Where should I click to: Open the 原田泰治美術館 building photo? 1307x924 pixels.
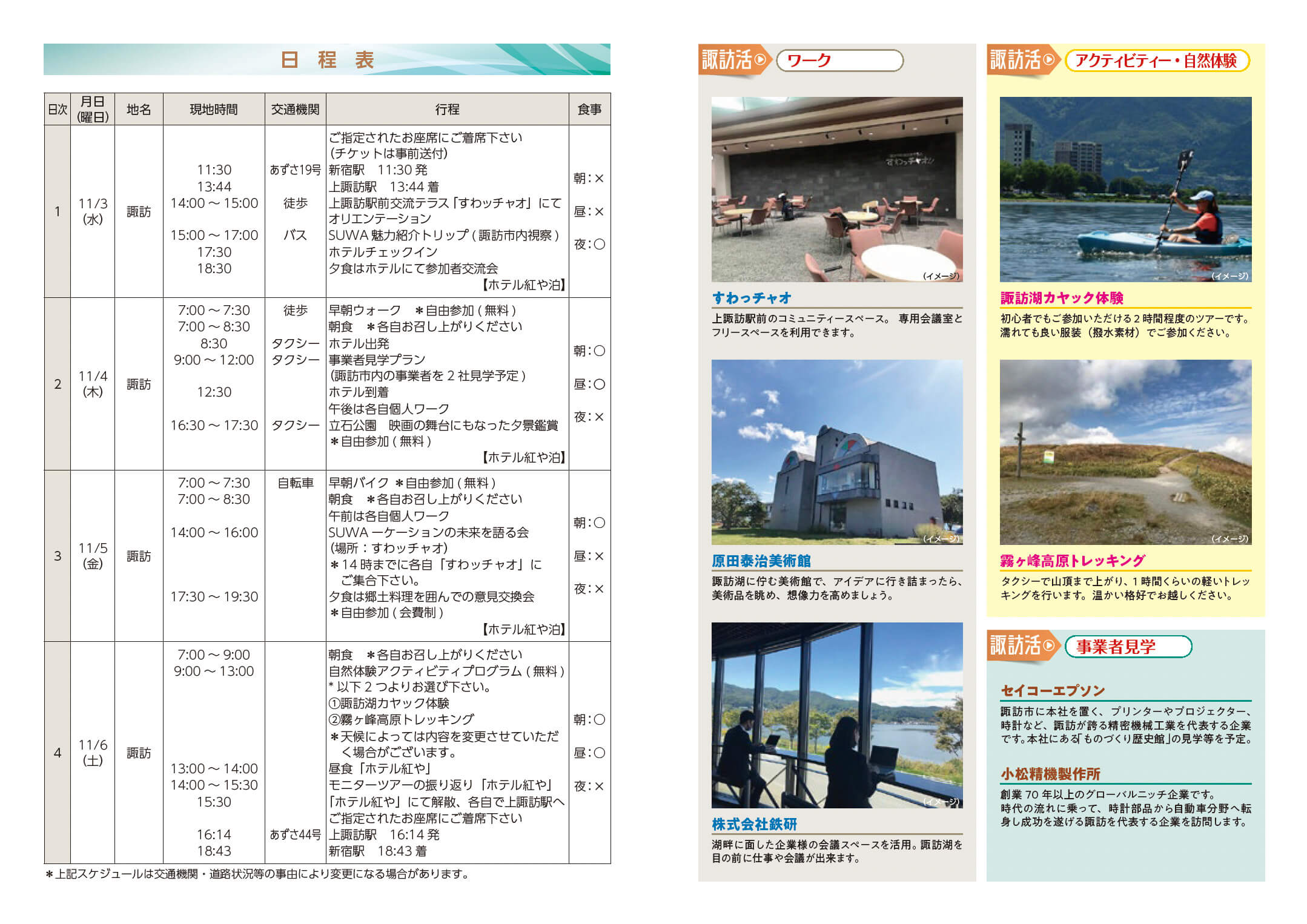(x=837, y=452)
